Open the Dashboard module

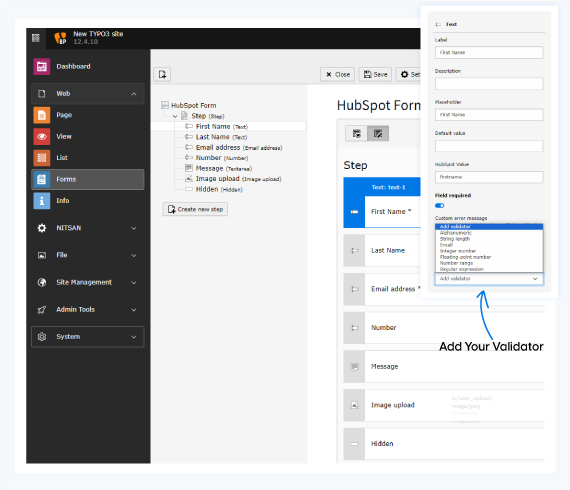(88, 67)
